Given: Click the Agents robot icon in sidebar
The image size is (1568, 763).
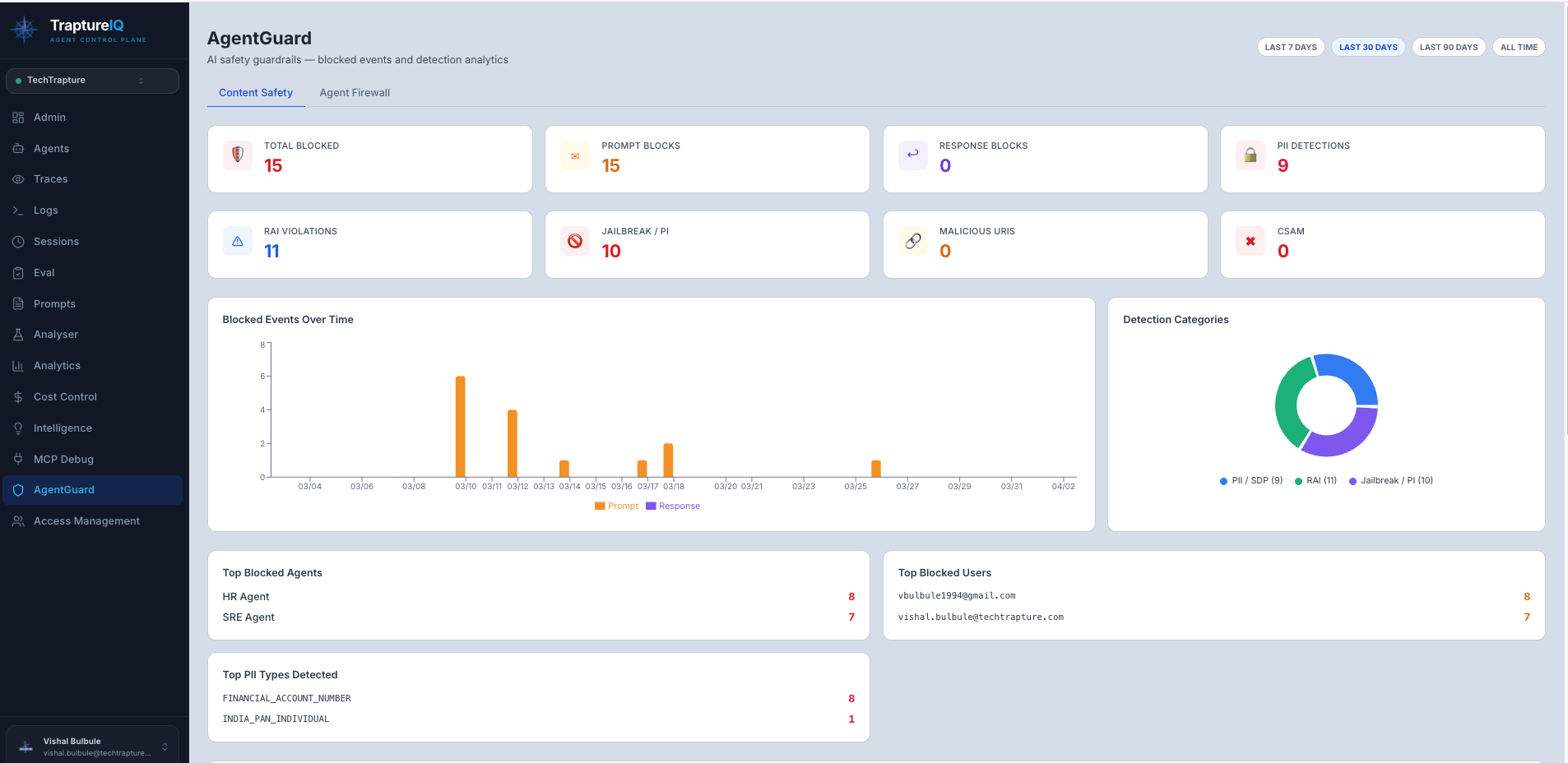Looking at the screenshot, I should click(x=18, y=149).
